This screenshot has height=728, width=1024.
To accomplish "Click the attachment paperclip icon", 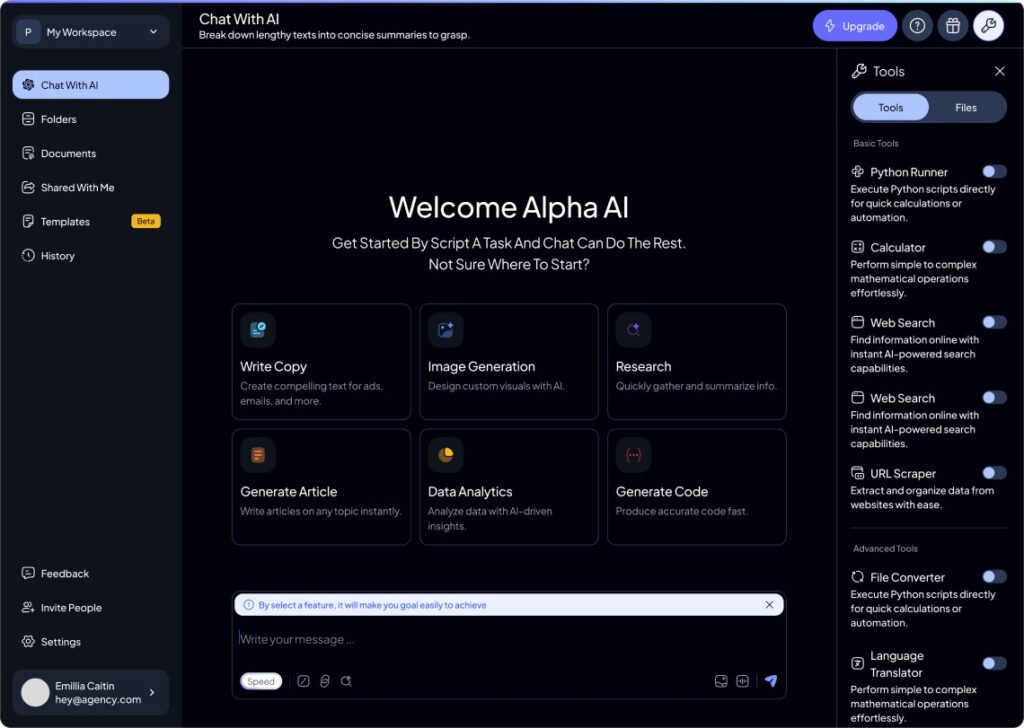I will pos(325,681).
